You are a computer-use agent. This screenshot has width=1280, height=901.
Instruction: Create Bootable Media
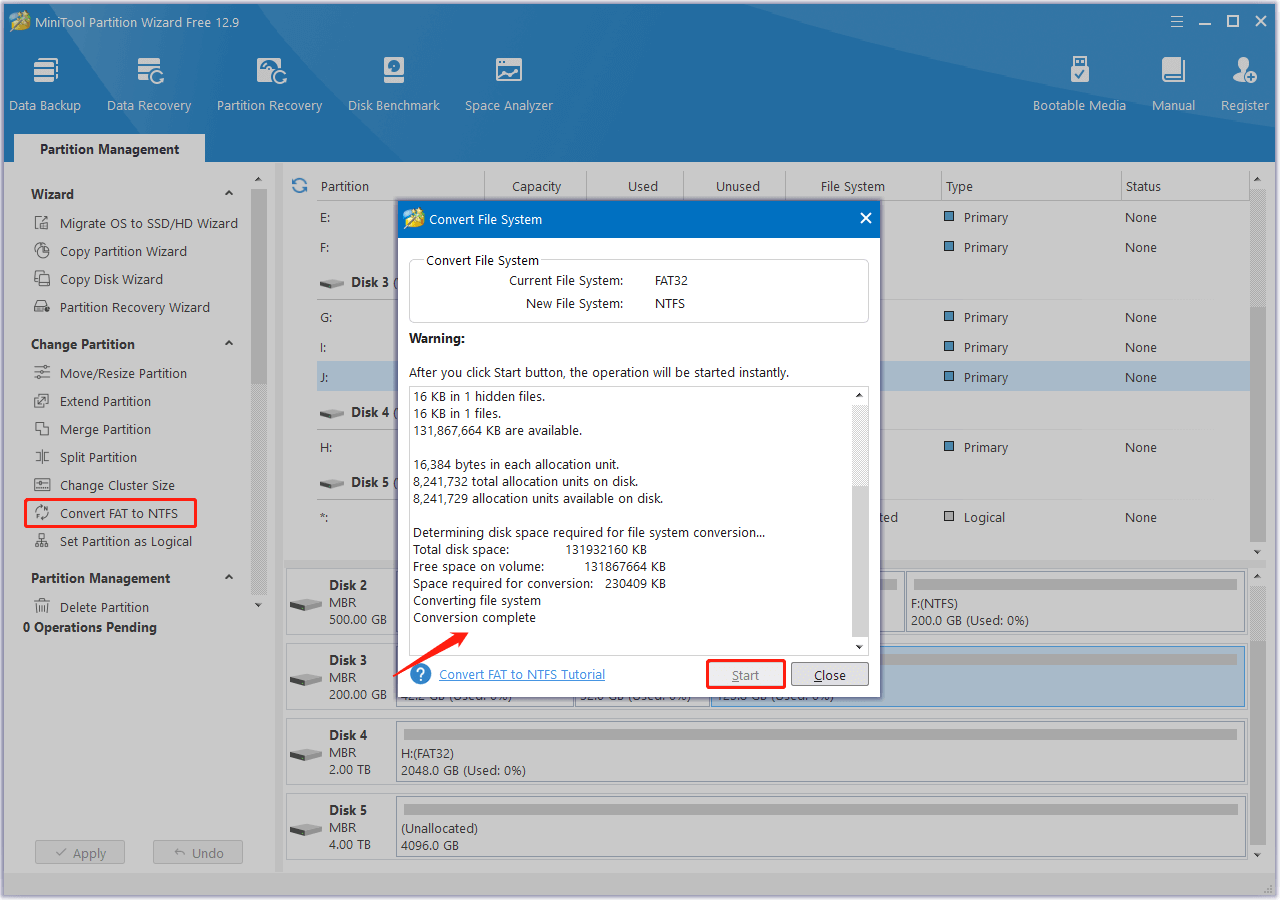1079,84
